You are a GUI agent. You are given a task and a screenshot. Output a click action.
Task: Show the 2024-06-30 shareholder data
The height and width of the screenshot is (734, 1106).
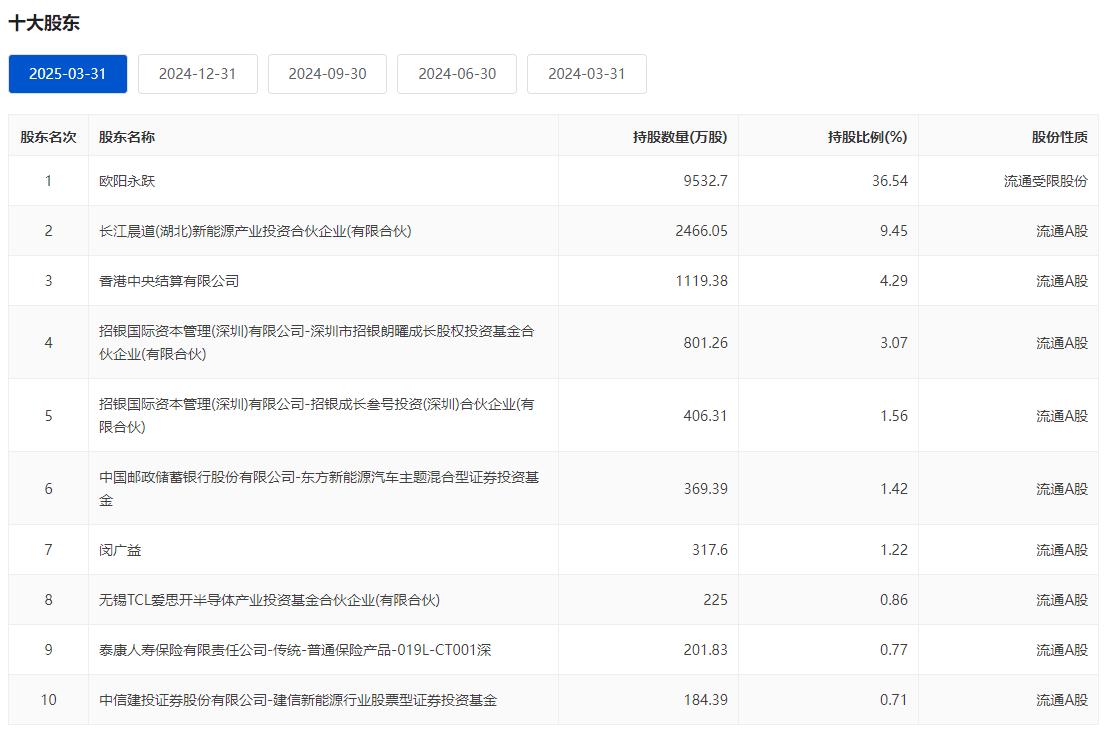[x=457, y=73]
